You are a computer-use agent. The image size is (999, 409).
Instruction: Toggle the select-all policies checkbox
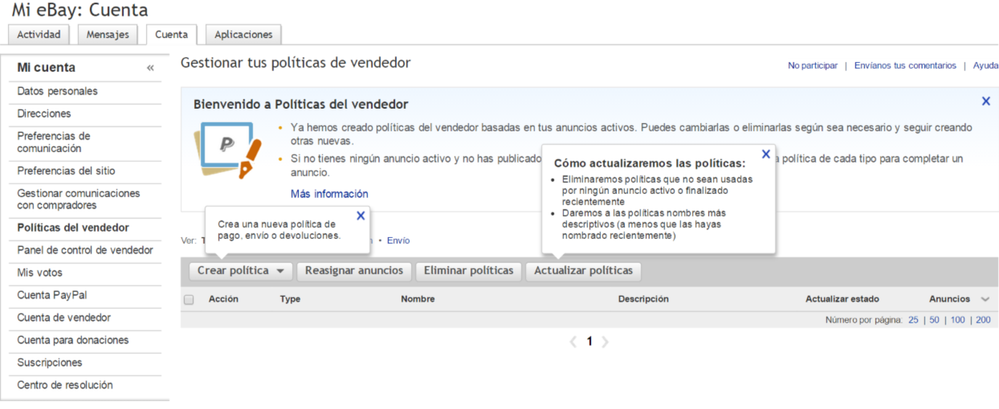pyautogui.click(x=189, y=299)
